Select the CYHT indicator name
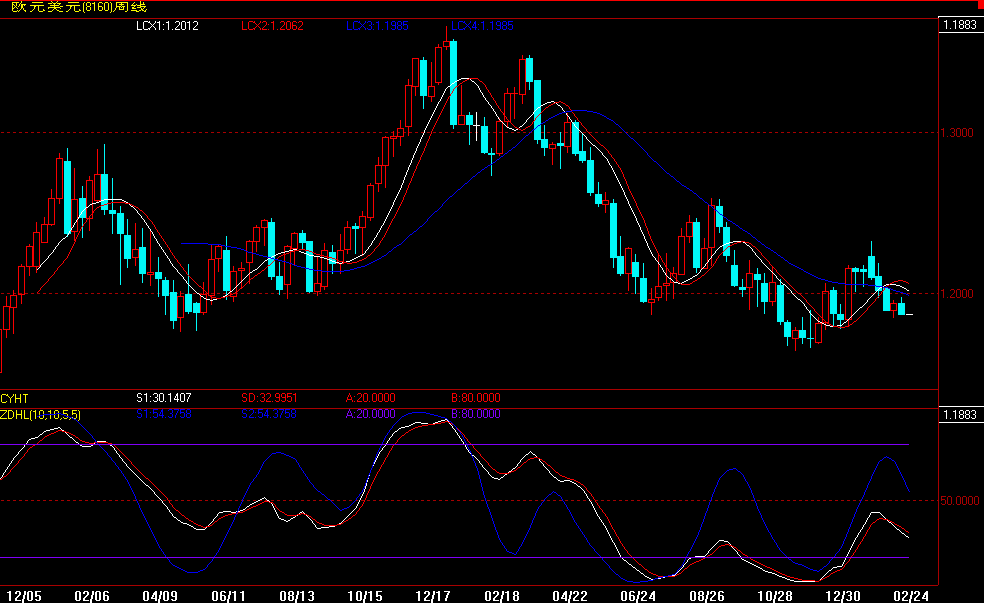 (14, 399)
